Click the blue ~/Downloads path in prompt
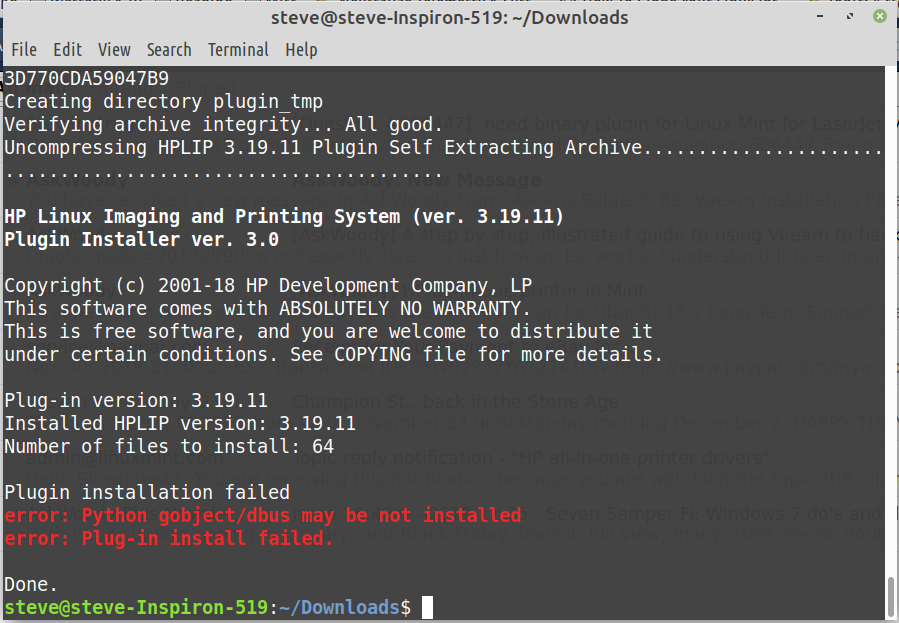 337,608
